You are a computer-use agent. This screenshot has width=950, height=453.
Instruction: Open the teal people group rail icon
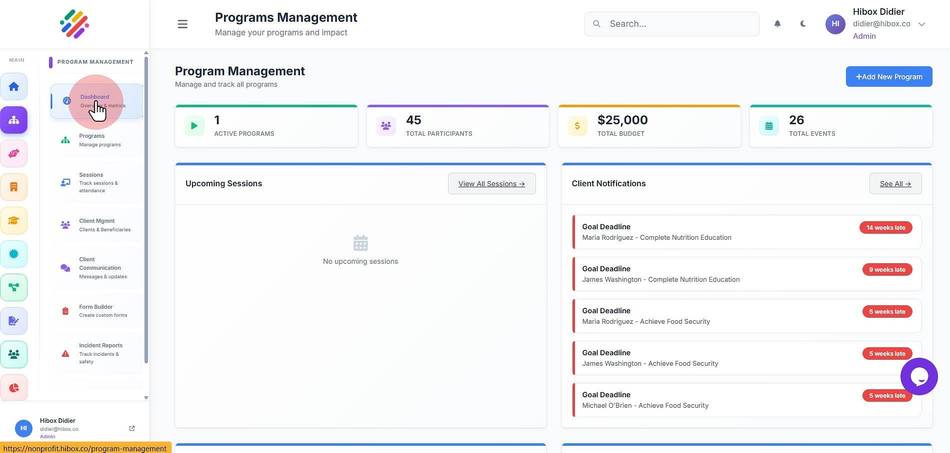[x=13, y=354]
